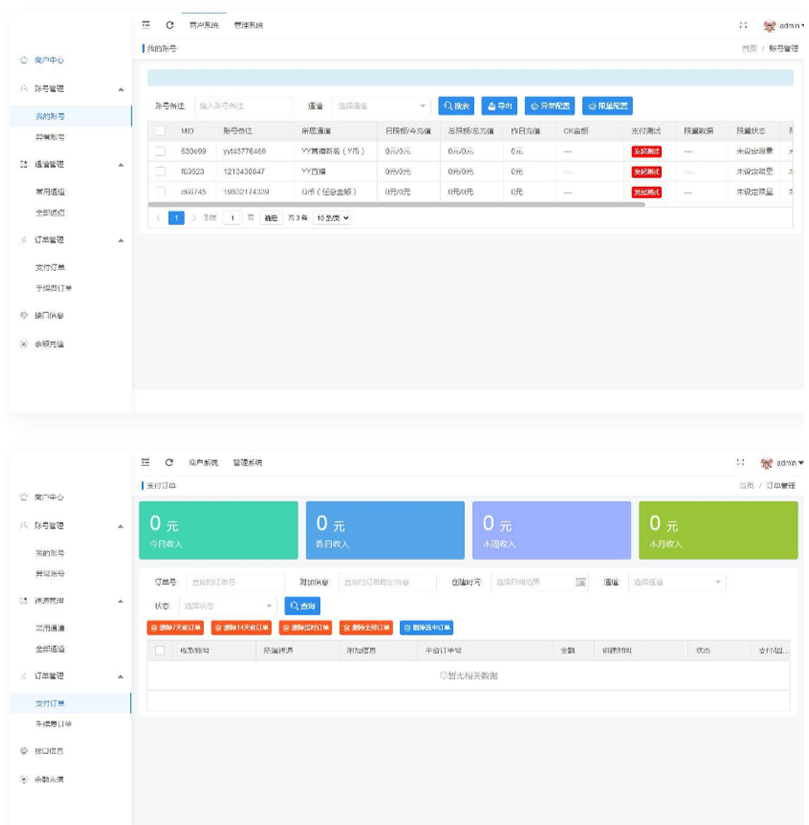Check the box for account row 630c99
The image size is (809, 825).
pos(160,151)
